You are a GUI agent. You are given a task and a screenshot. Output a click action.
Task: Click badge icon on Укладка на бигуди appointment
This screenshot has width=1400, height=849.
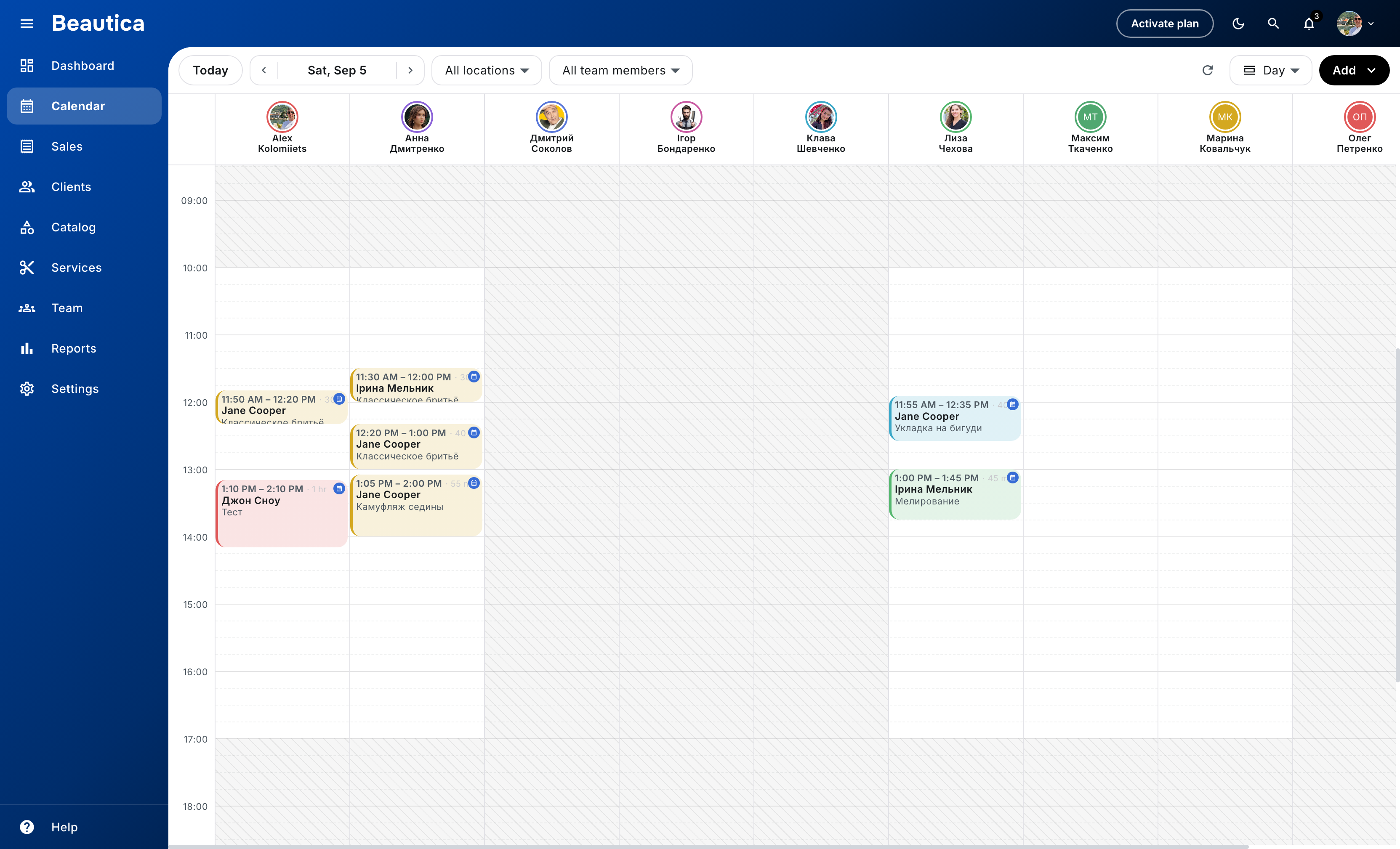click(1012, 404)
